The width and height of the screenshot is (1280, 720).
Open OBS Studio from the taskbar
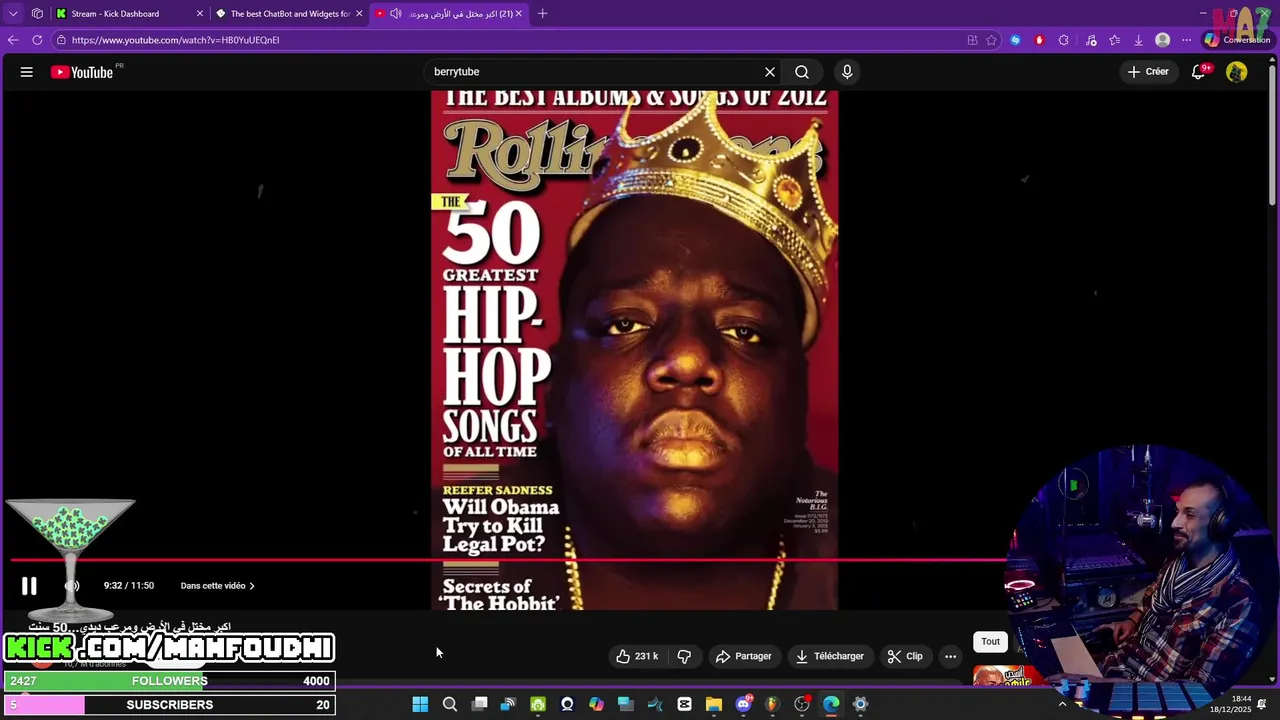pyautogui.click(x=802, y=704)
